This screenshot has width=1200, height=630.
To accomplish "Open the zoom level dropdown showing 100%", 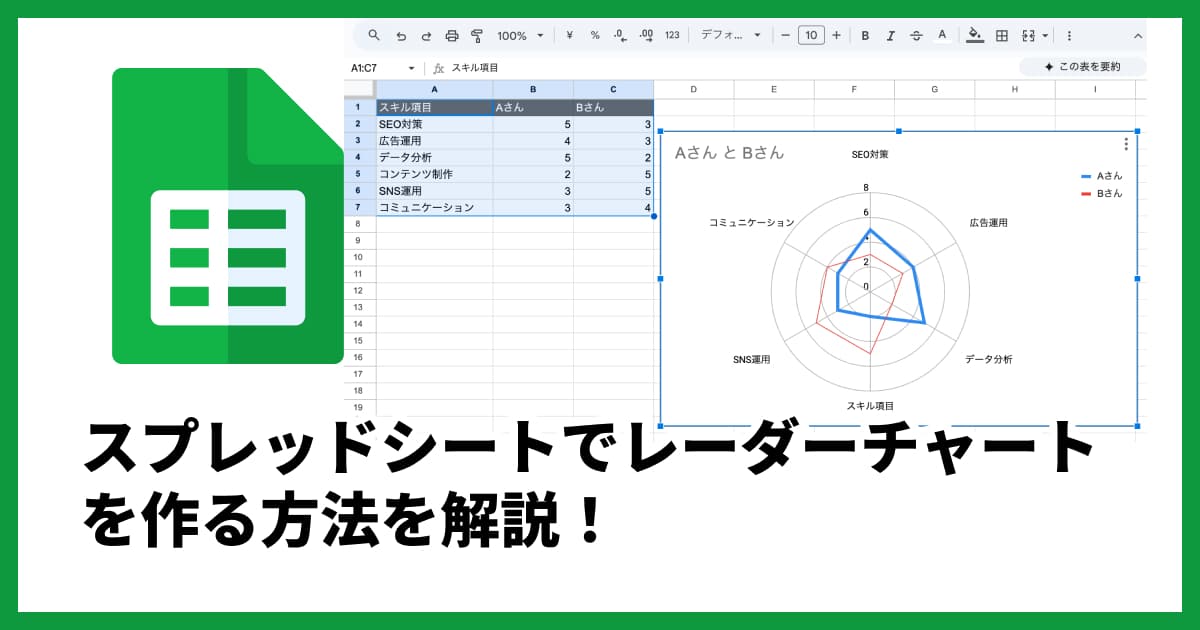I will pos(518,35).
